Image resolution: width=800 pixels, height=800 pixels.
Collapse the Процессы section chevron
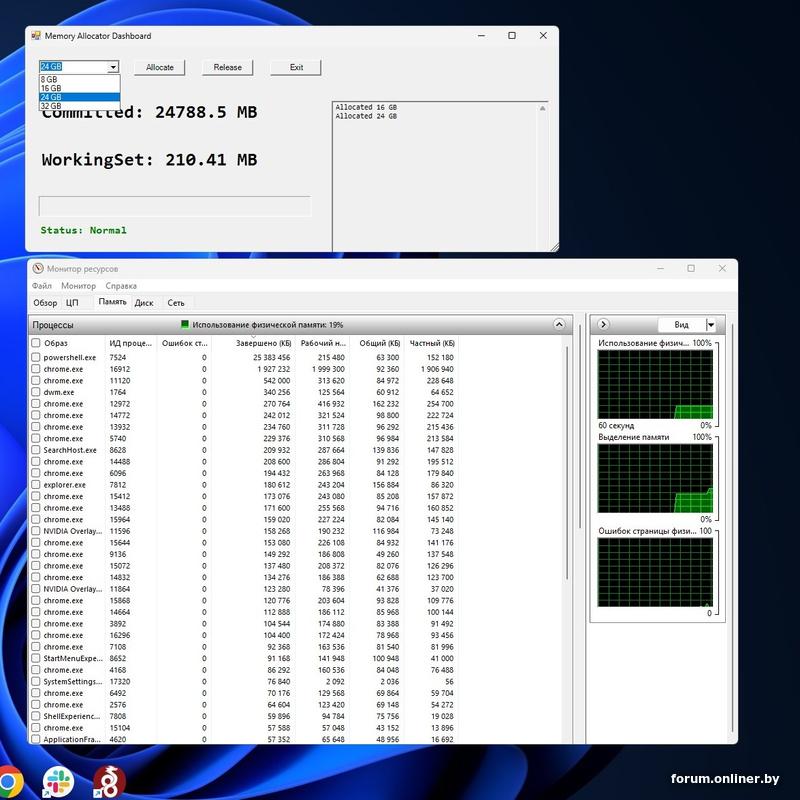[559, 325]
